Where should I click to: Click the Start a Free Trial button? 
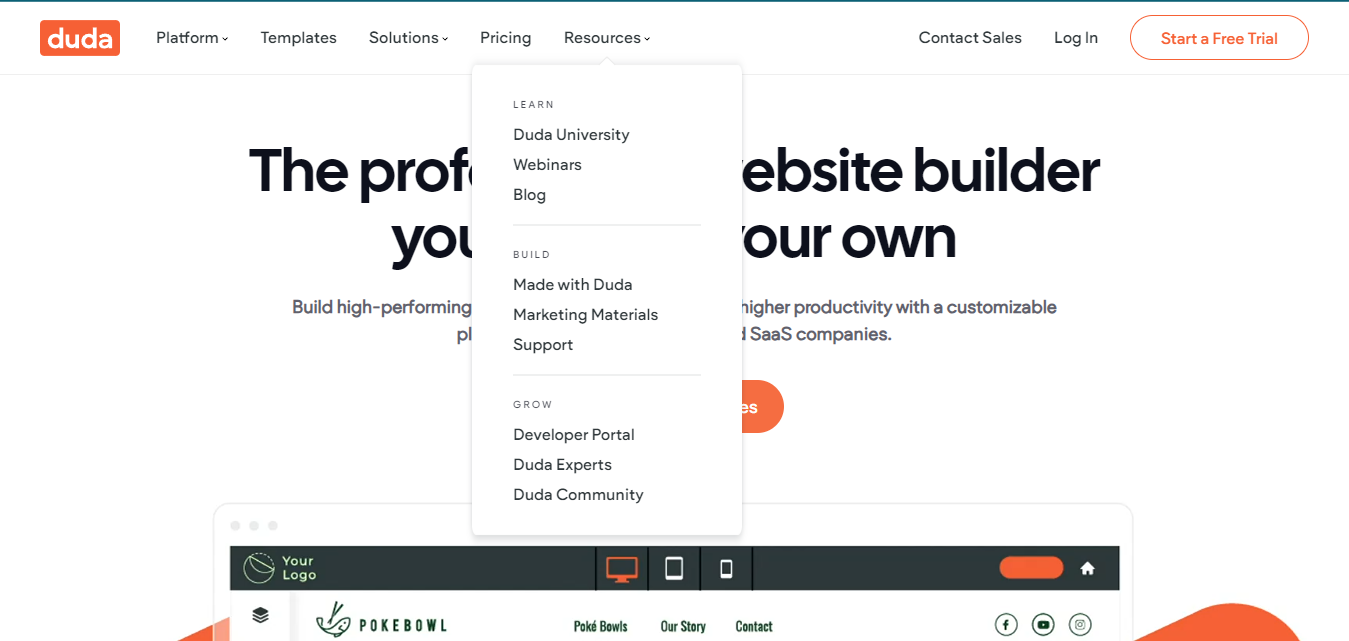click(x=1219, y=37)
